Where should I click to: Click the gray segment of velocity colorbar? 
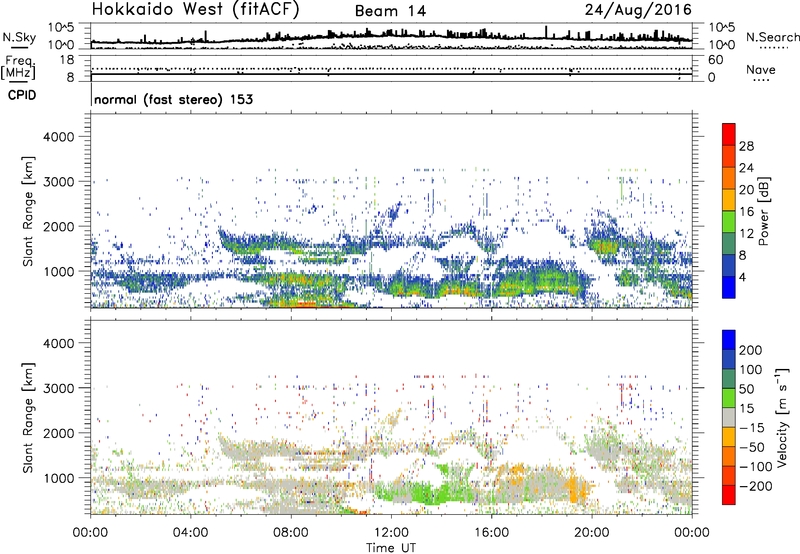(729, 417)
